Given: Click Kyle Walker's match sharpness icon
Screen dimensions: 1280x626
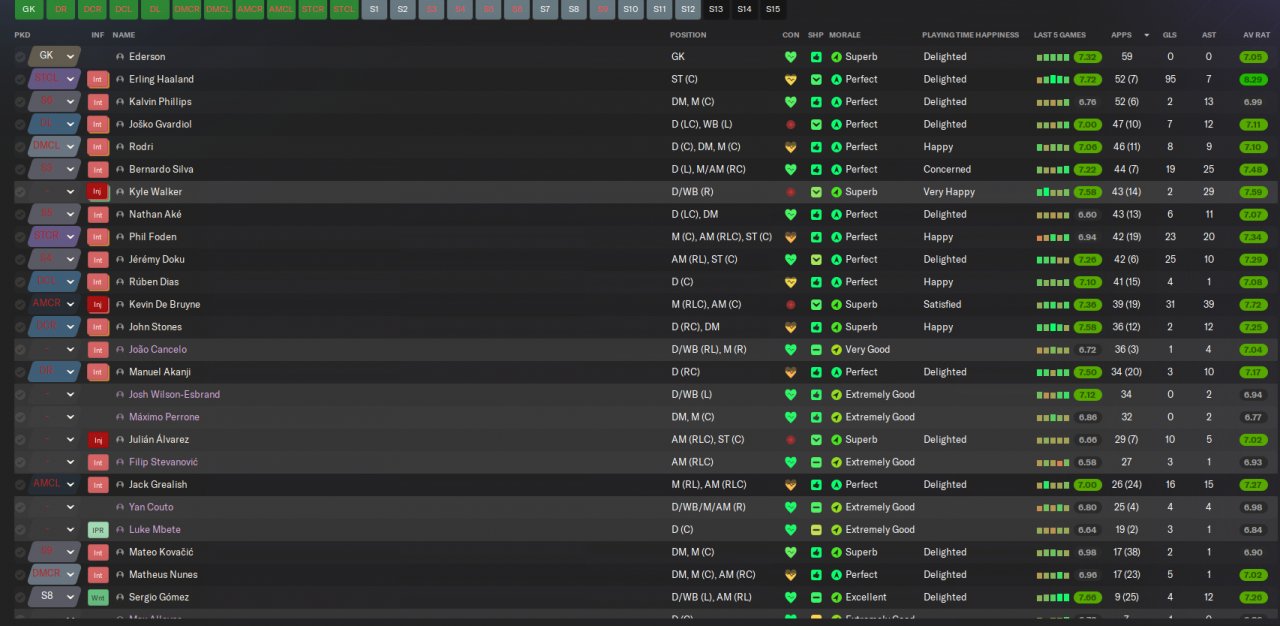Looking at the screenshot, I should coord(816,192).
